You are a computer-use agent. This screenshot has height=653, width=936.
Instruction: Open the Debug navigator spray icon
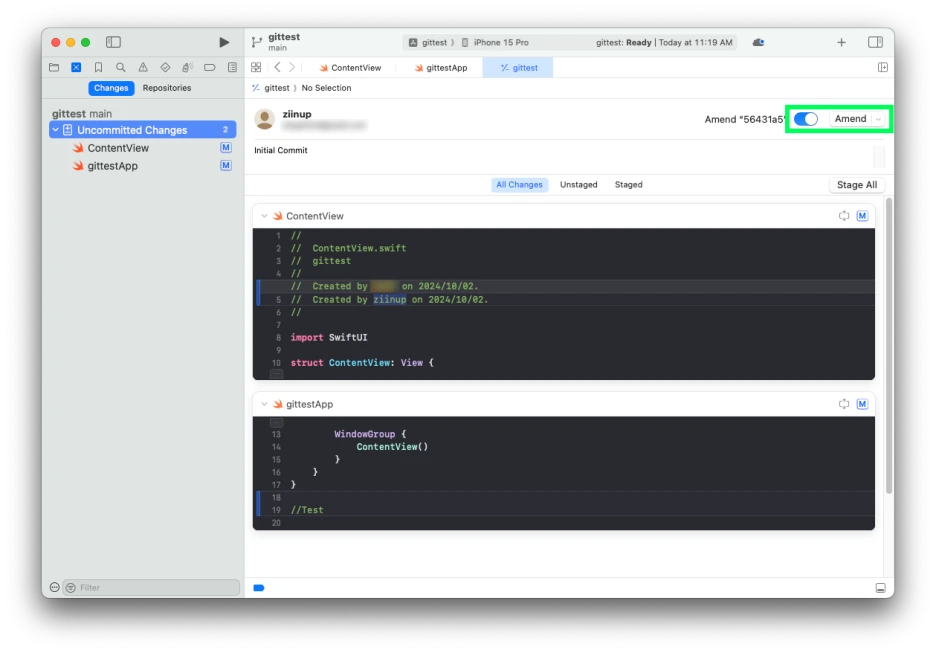pyautogui.click(x=187, y=67)
